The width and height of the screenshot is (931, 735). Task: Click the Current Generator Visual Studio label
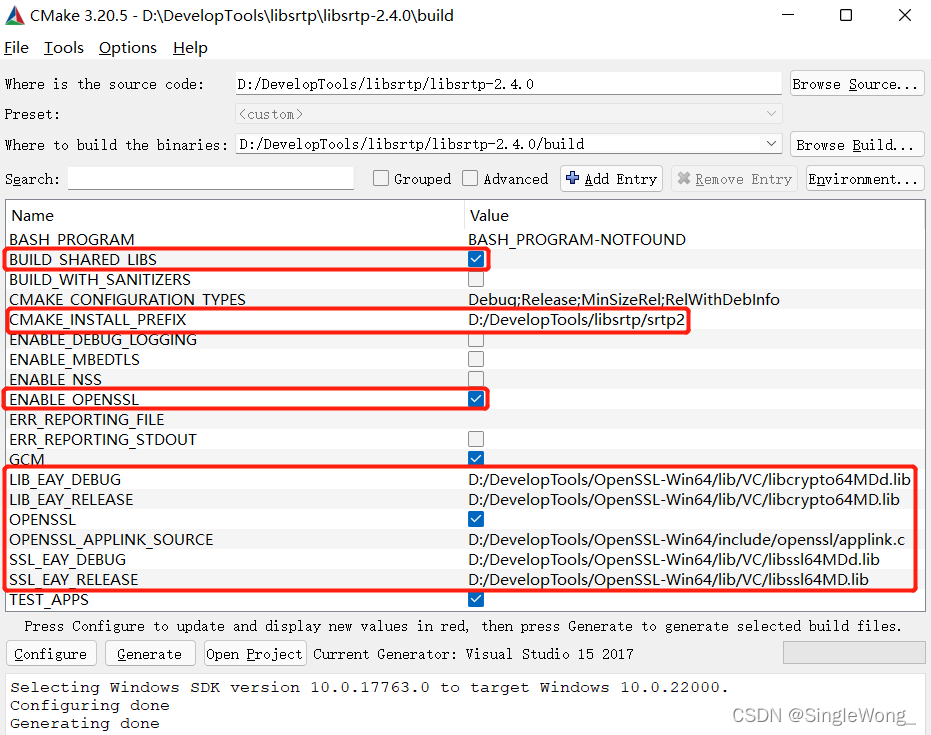coord(473,654)
